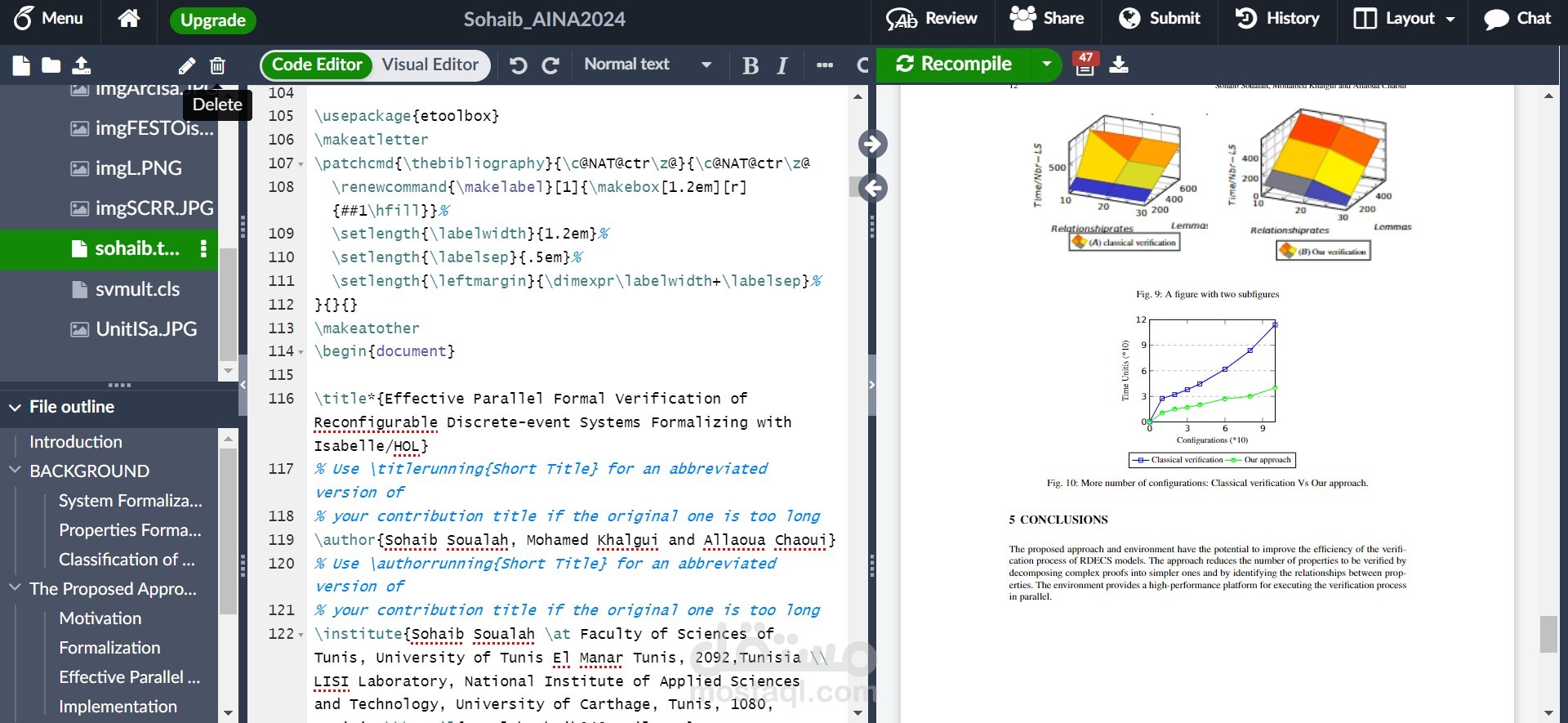Create a new file icon
Viewport: 1568px width, 723px height.
click(x=21, y=65)
